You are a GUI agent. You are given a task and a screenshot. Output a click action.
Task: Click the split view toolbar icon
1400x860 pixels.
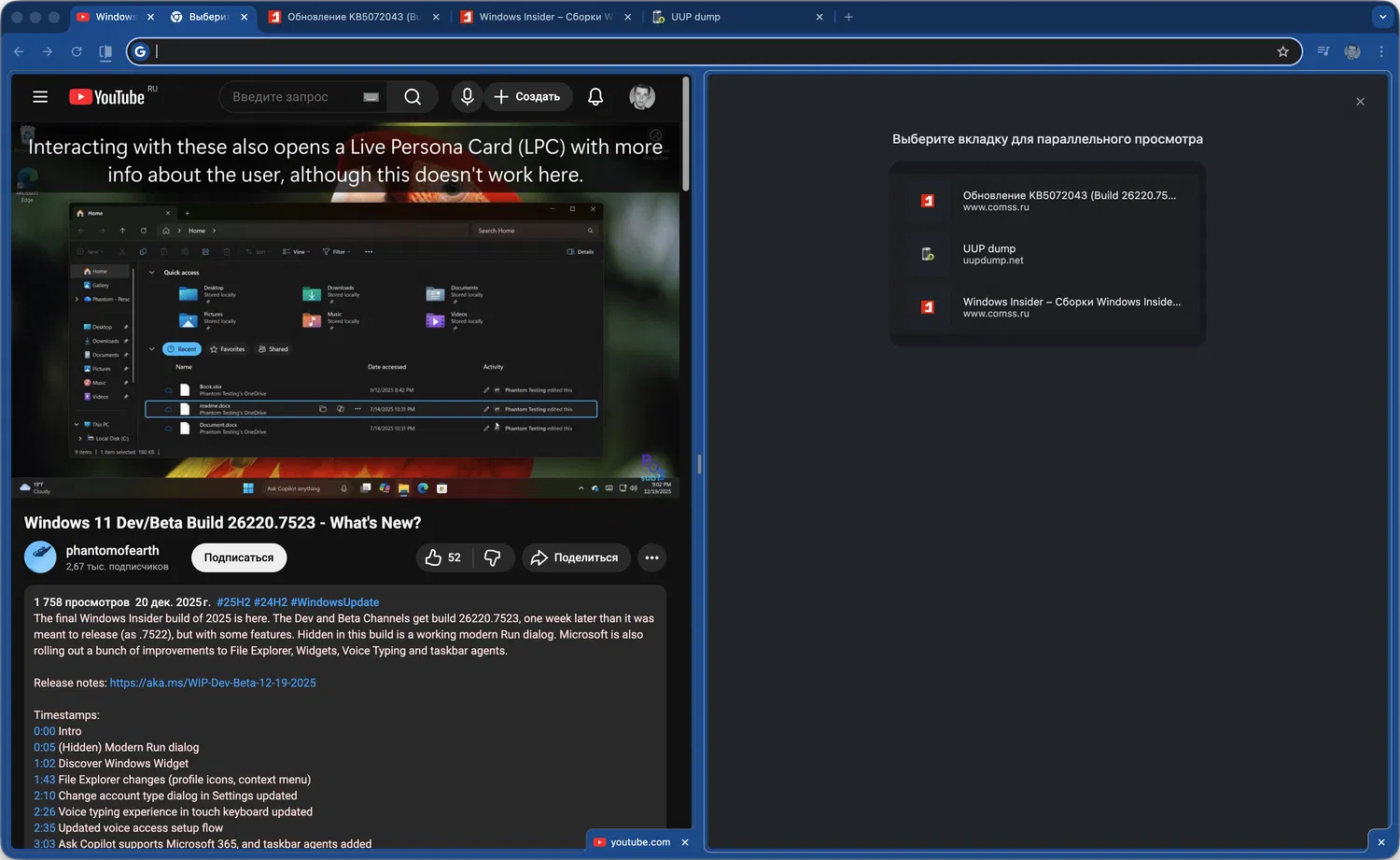coord(105,51)
